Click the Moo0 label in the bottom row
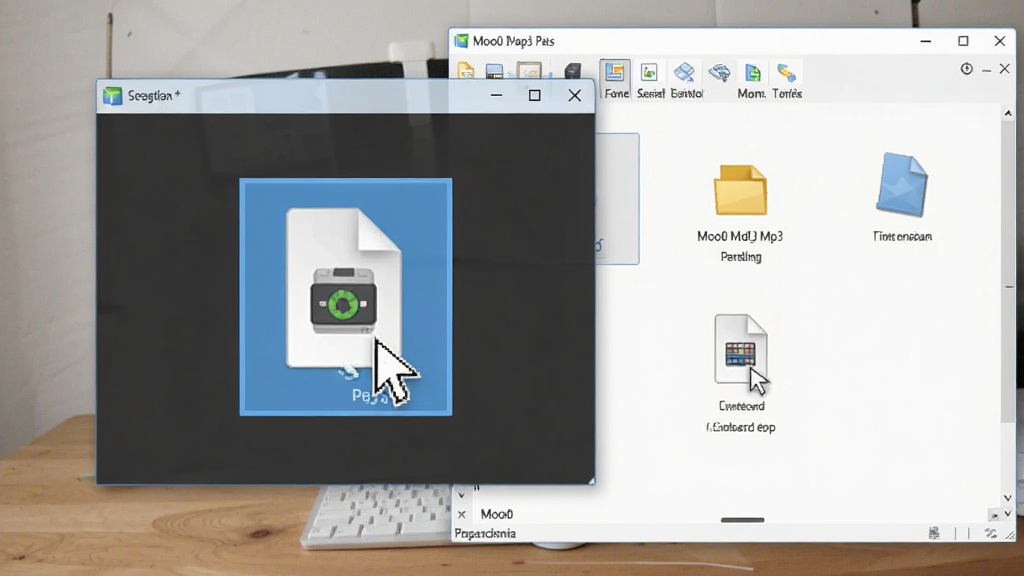This screenshot has width=1024, height=576. [496, 515]
